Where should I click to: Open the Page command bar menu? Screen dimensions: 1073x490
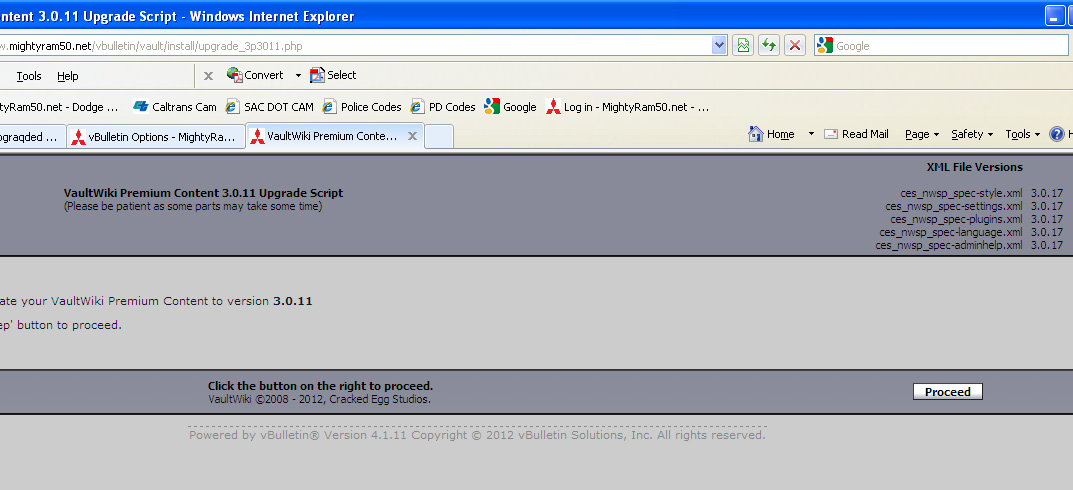[922, 134]
